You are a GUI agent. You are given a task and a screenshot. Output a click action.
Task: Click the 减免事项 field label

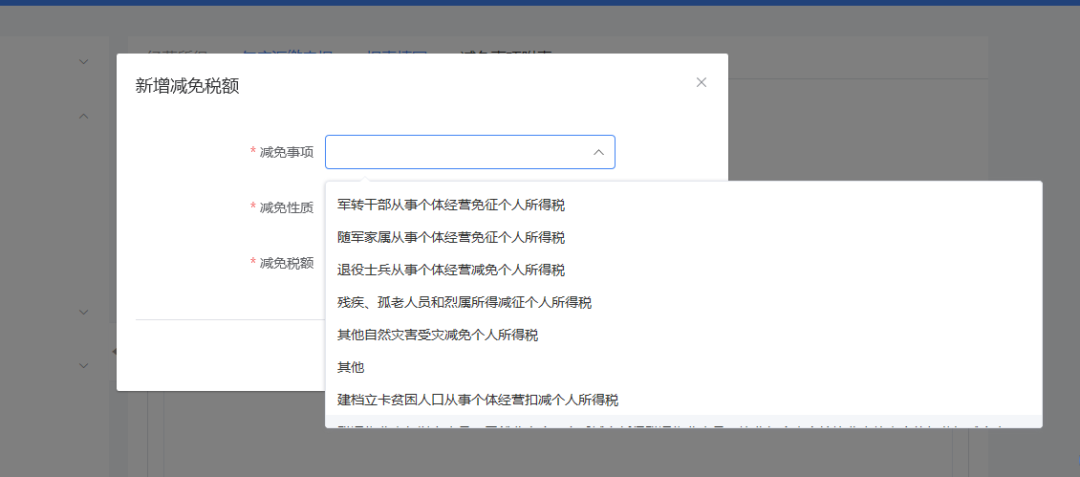coord(286,152)
